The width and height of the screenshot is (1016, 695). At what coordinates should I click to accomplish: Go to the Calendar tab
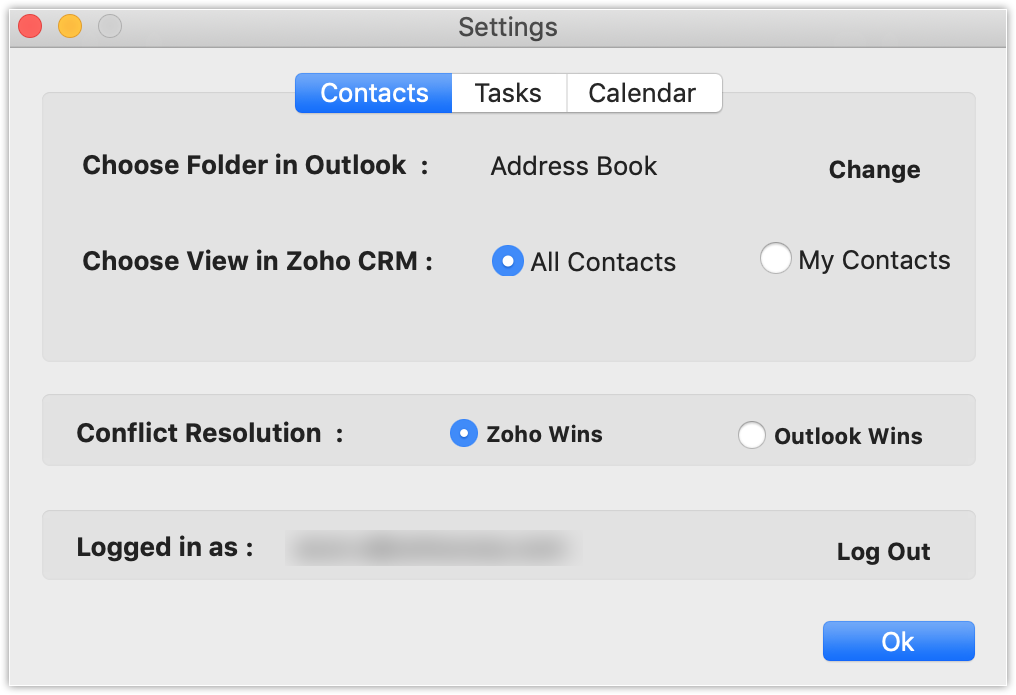642,94
